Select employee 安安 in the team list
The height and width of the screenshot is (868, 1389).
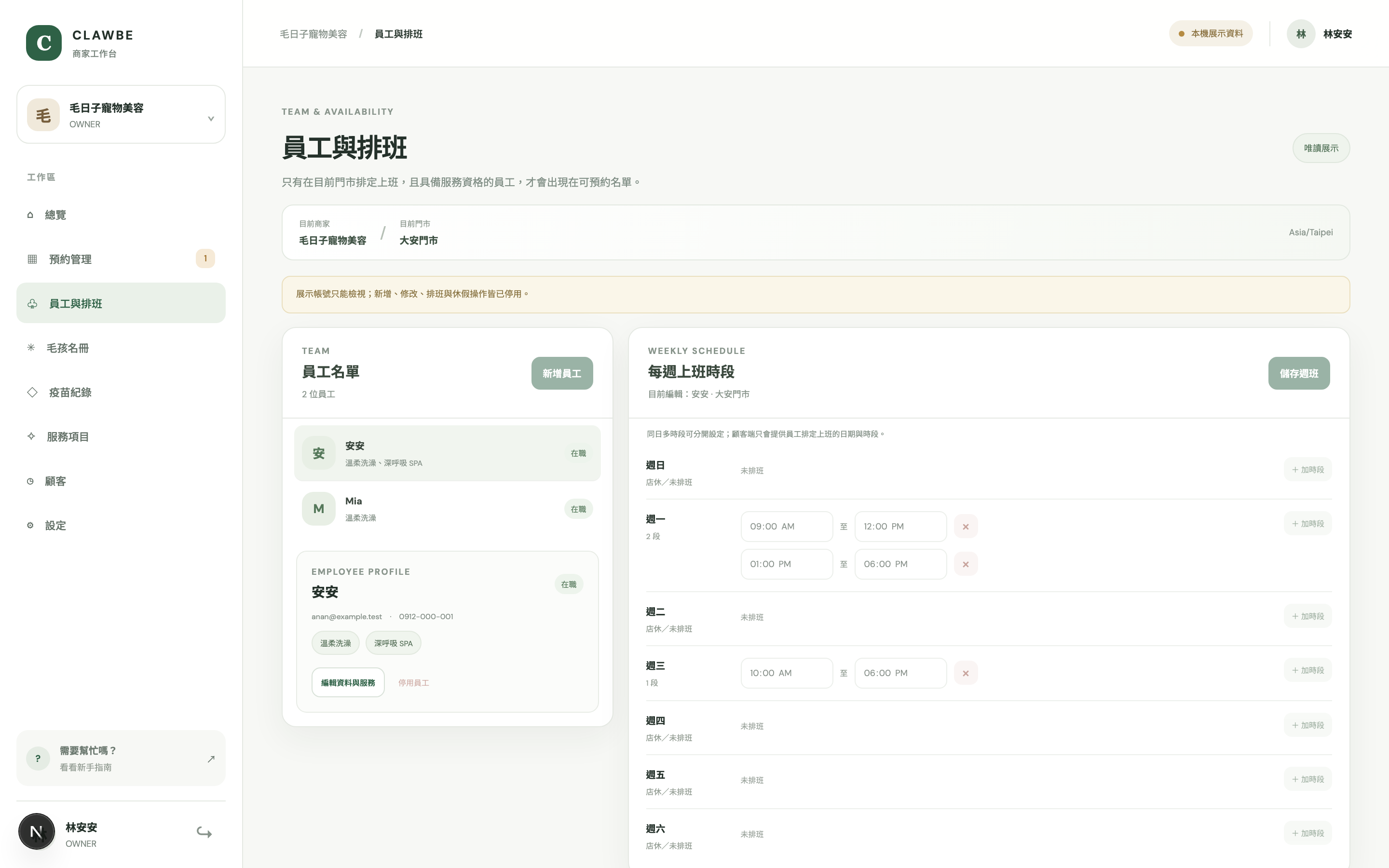pos(447,453)
